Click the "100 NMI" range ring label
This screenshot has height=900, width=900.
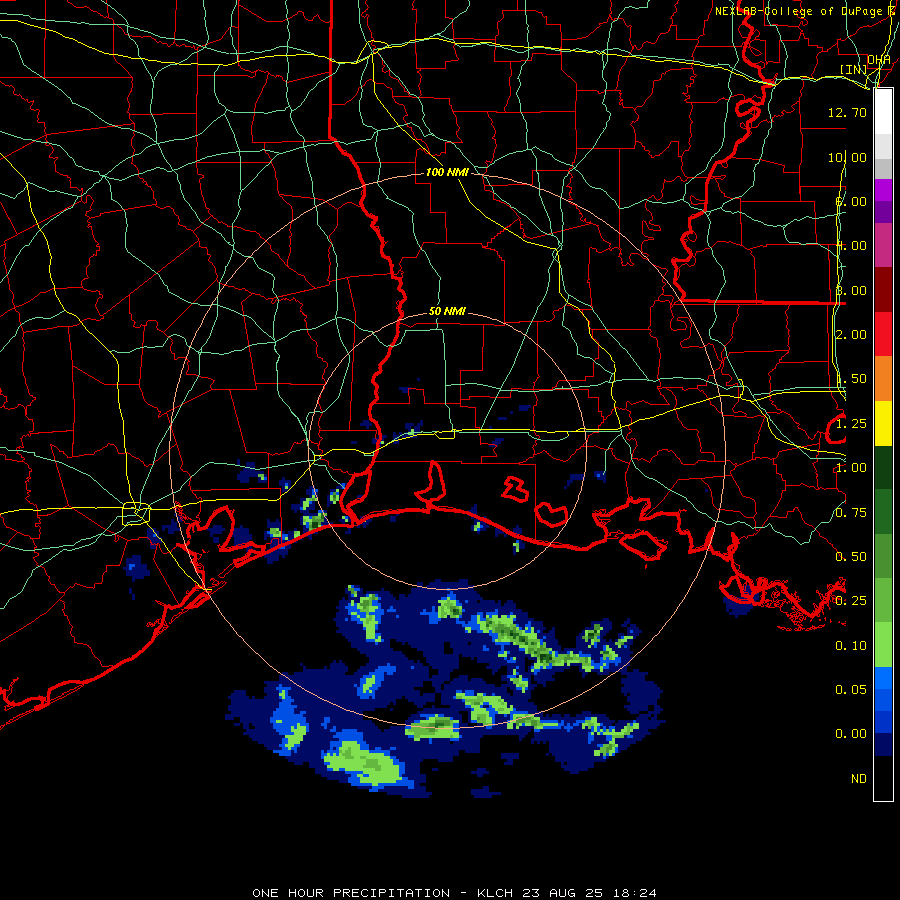tap(447, 172)
